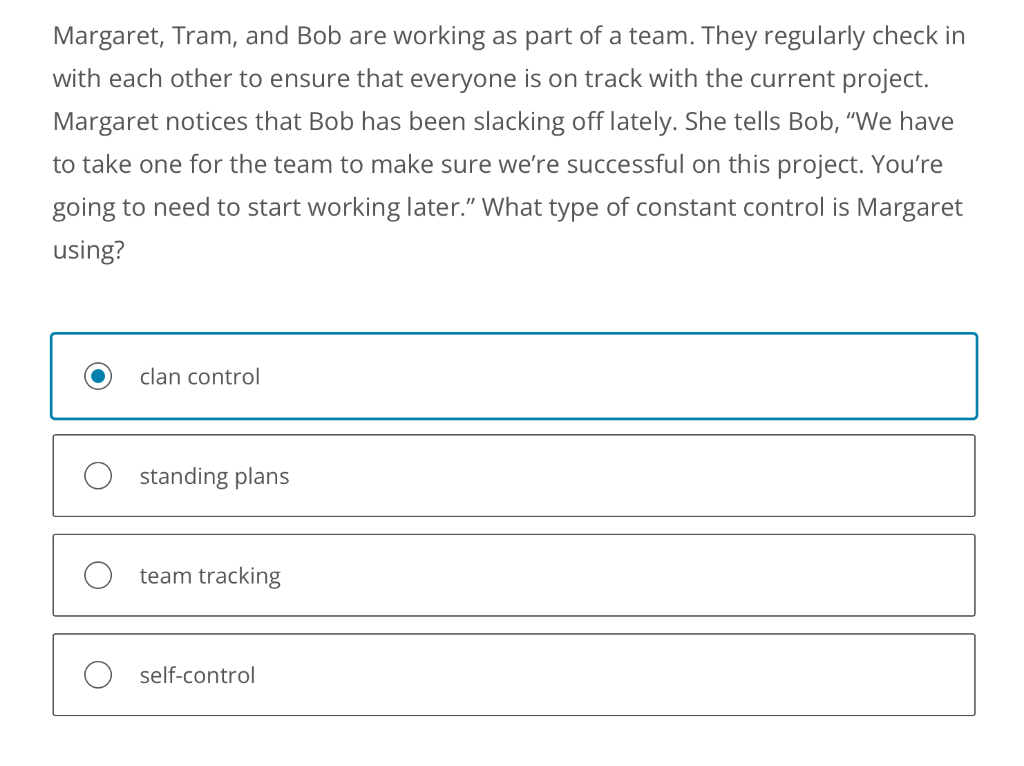The image size is (1024, 766).
Task: Mark the self-control radio button
Action: pyautogui.click(x=97, y=675)
